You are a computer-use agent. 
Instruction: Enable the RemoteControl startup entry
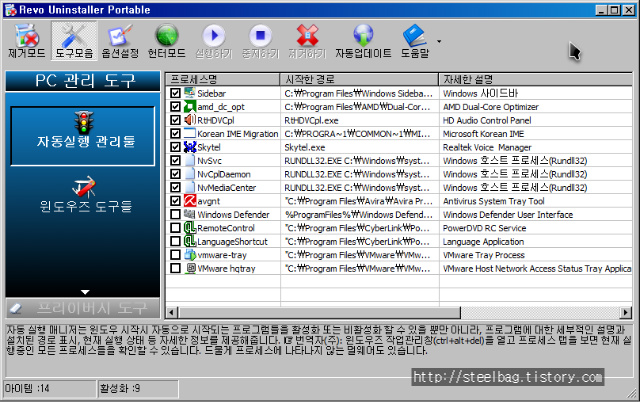pyautogui.click(x=176, y=228)
